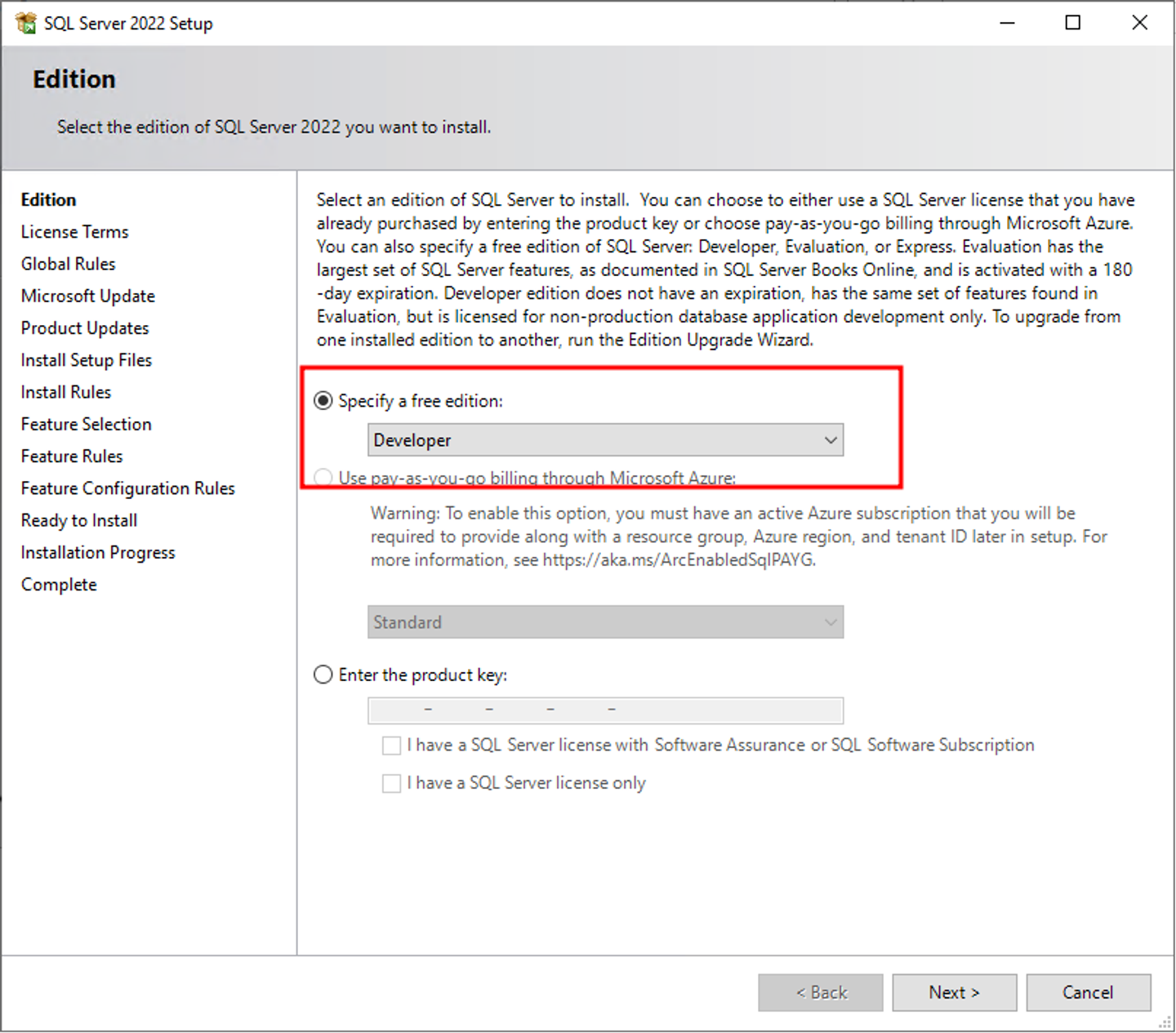Maximize the SQL Server 2022 Setup window
This screenshot has height=1033, width=1176.
(1073, 23)
